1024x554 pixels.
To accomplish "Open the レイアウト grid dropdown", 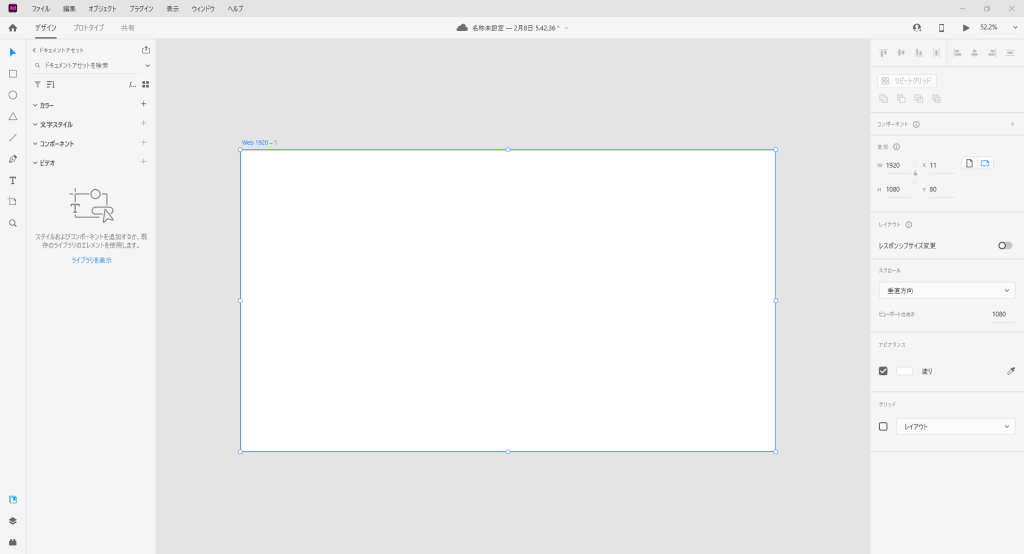I will (955, 426).
